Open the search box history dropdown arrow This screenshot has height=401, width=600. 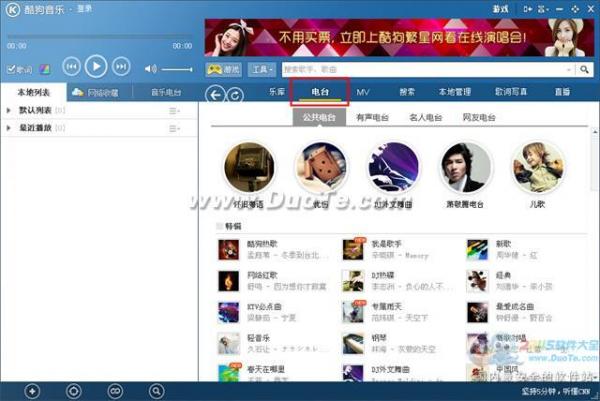pos(569,70)
